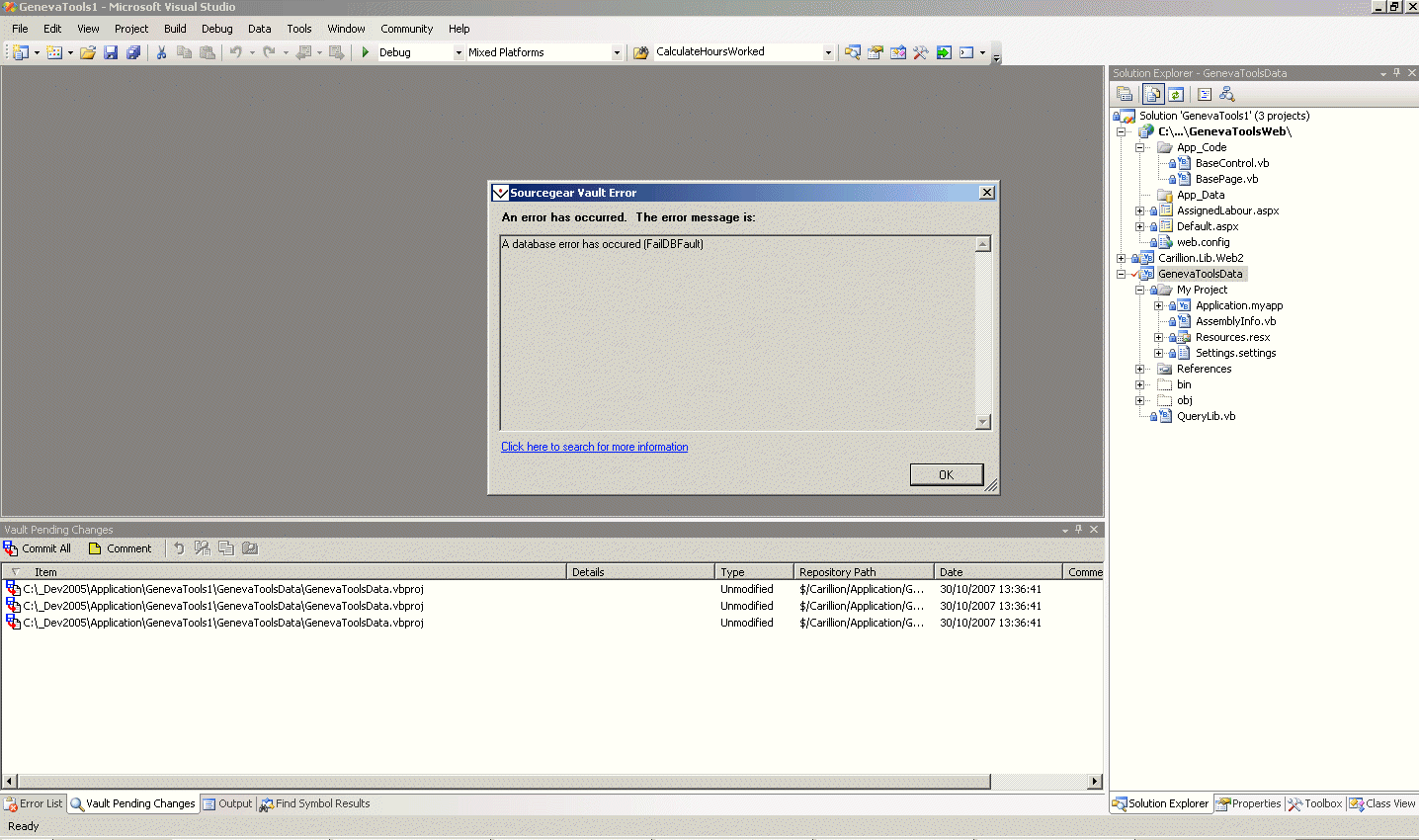The image size is (1419, 840).
Task: Open the Tools menu
Action: click(298, 29)
